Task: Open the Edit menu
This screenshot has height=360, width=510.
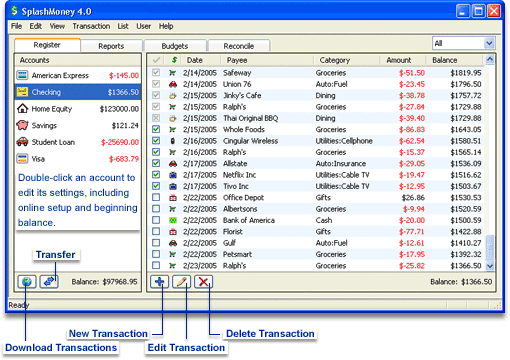Action: coord(35,26)
